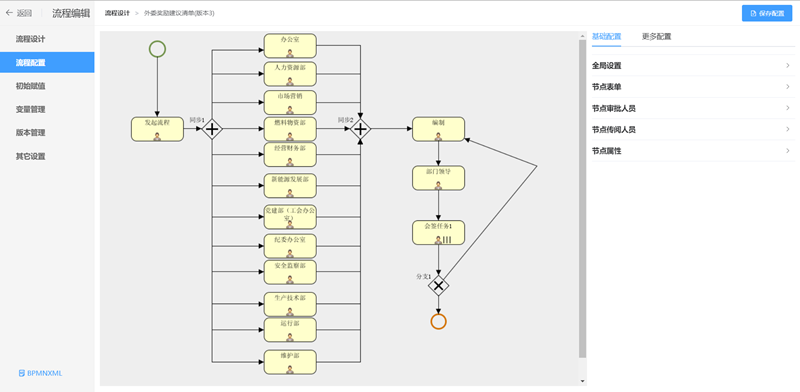Select the 燃料物资部 task node
Screen dimensions: 800x392
point(290,129)
